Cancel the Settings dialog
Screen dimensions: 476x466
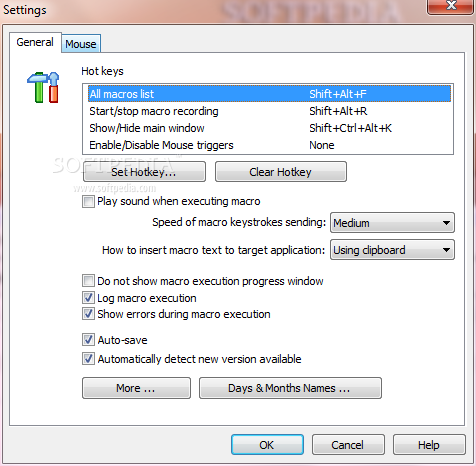click(348, 445)
